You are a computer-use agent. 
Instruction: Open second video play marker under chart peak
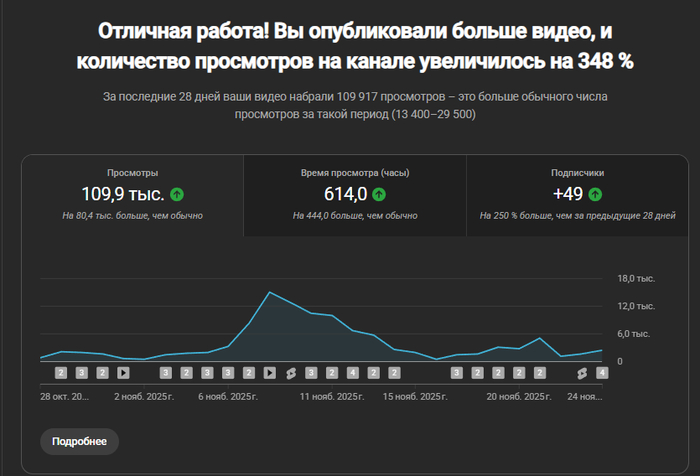269,373
